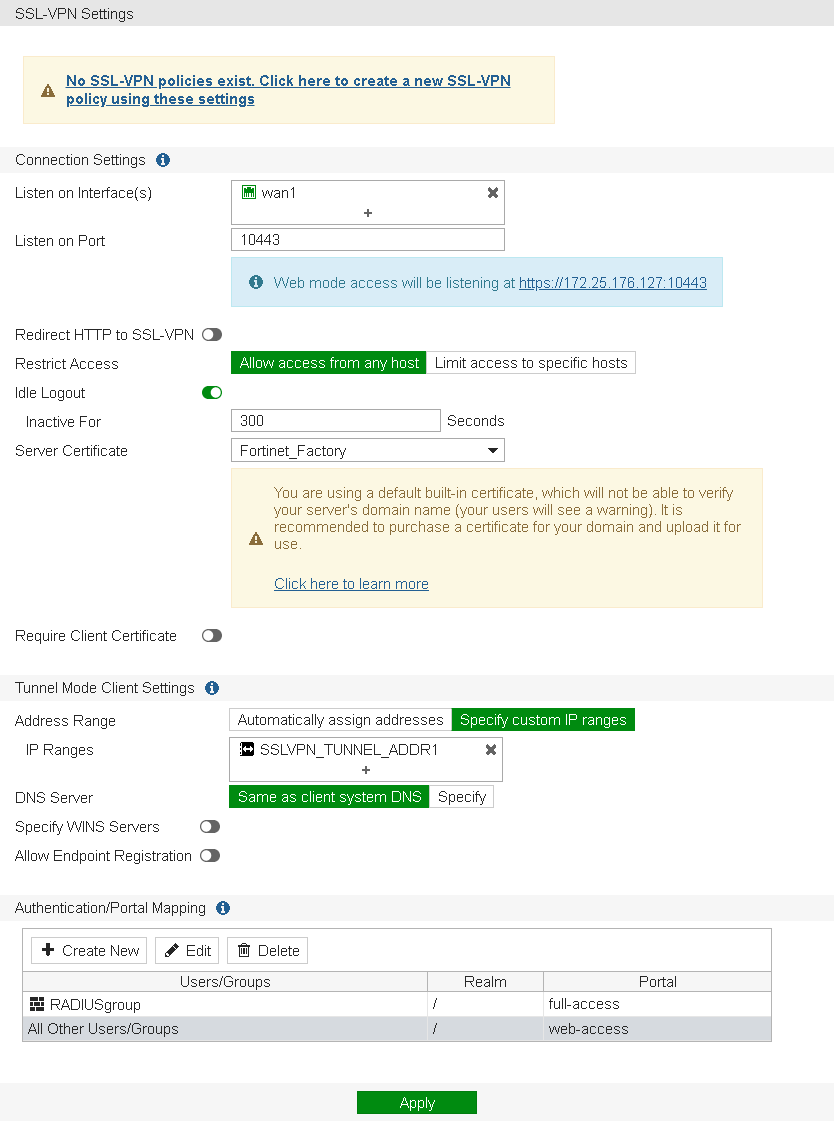Viewport: 834px width, 1121px height.
Task: Click the Listen on Port input field
Action: pos(368,240)
